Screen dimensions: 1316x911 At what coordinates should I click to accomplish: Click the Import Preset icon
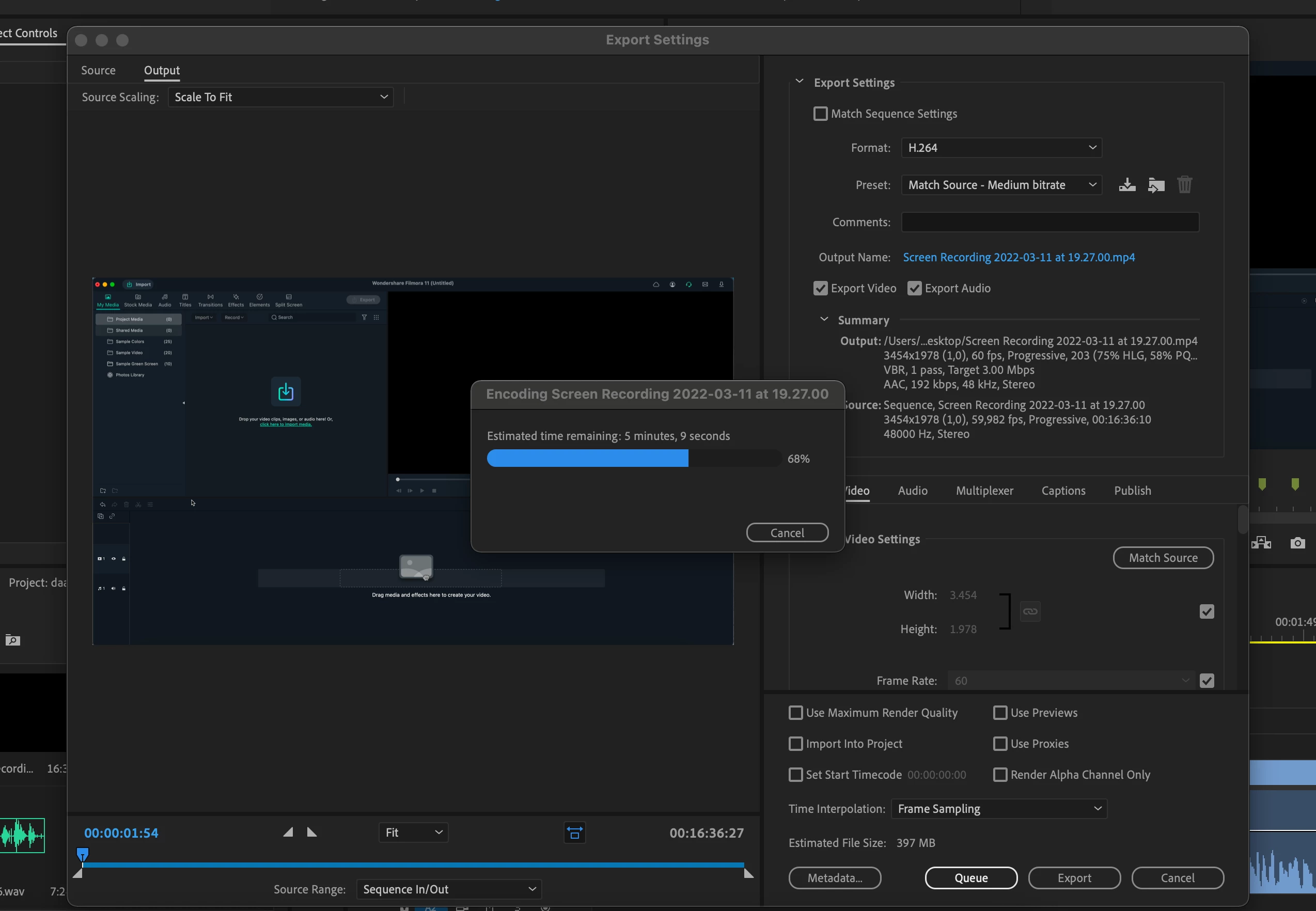1156,185
